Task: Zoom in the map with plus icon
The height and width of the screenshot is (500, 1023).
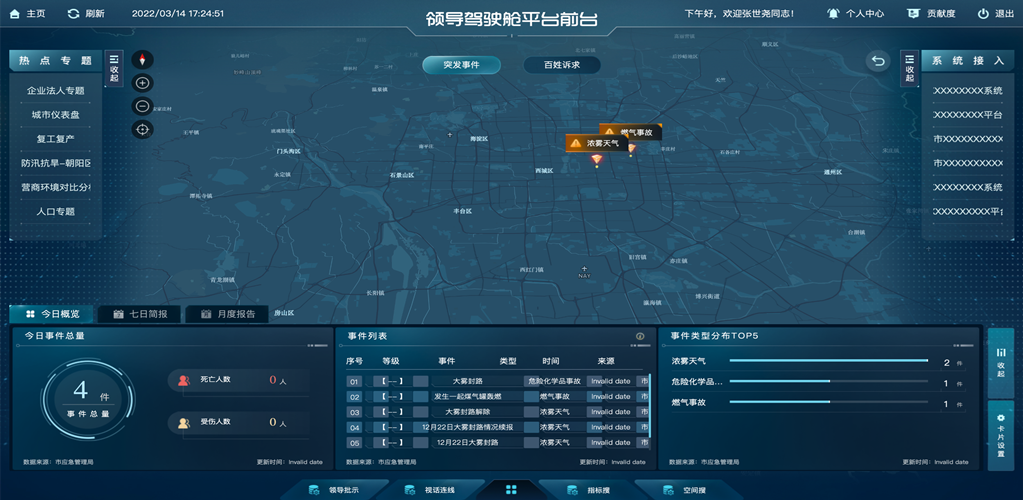Action: click(142, 83)
